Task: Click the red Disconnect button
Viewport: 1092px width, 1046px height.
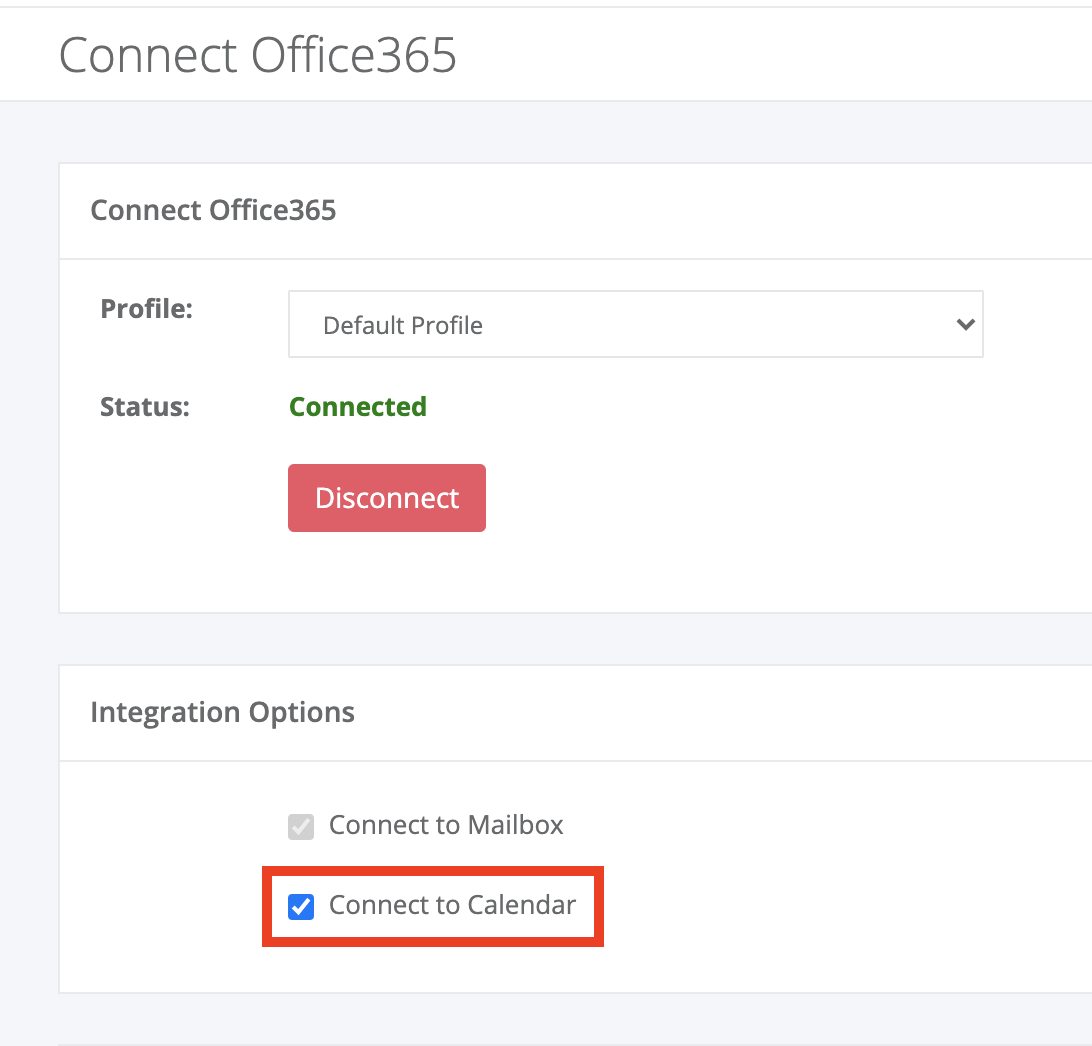Action: coord(387,498)
